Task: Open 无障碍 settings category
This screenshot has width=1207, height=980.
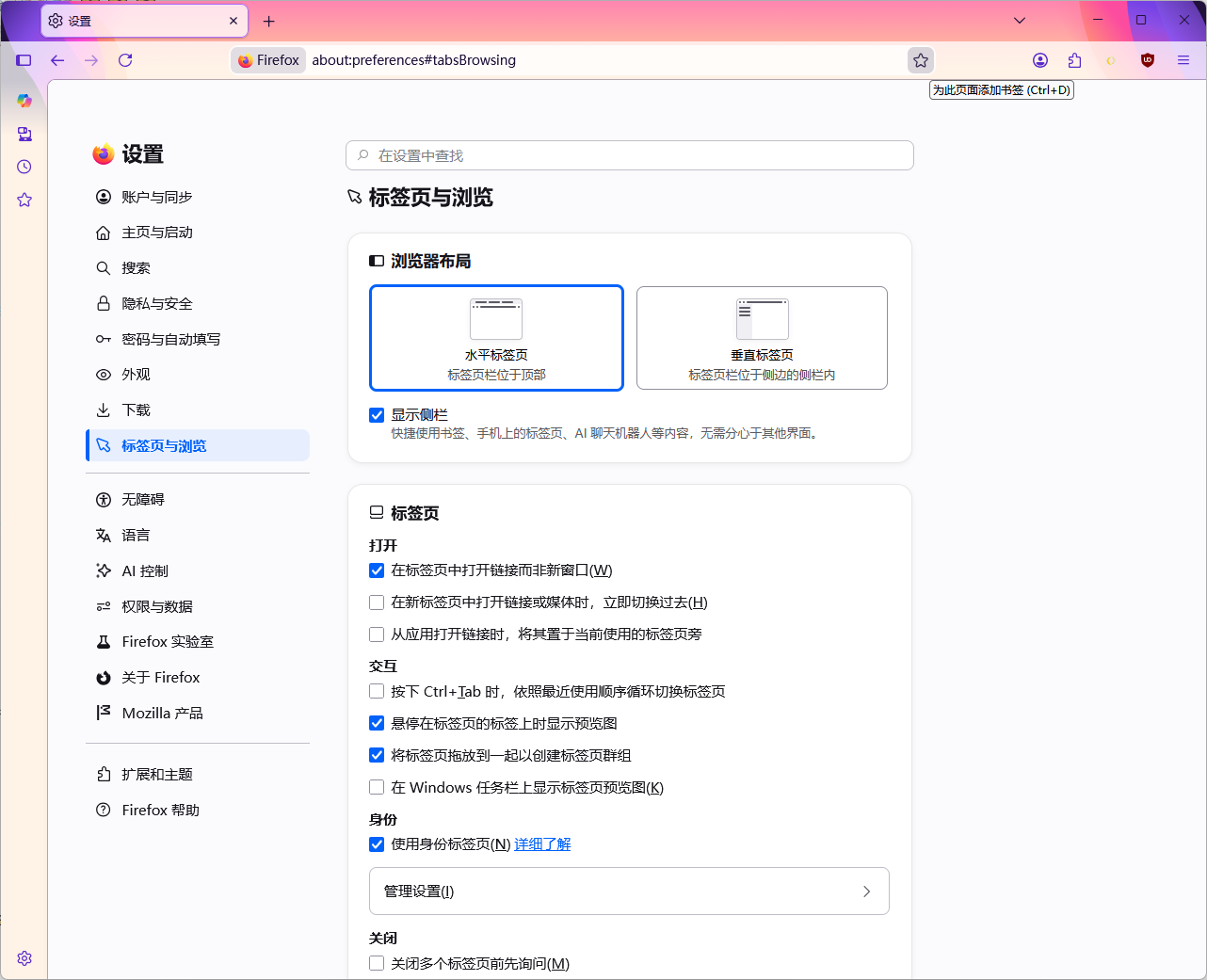Action: pos(198,500)
